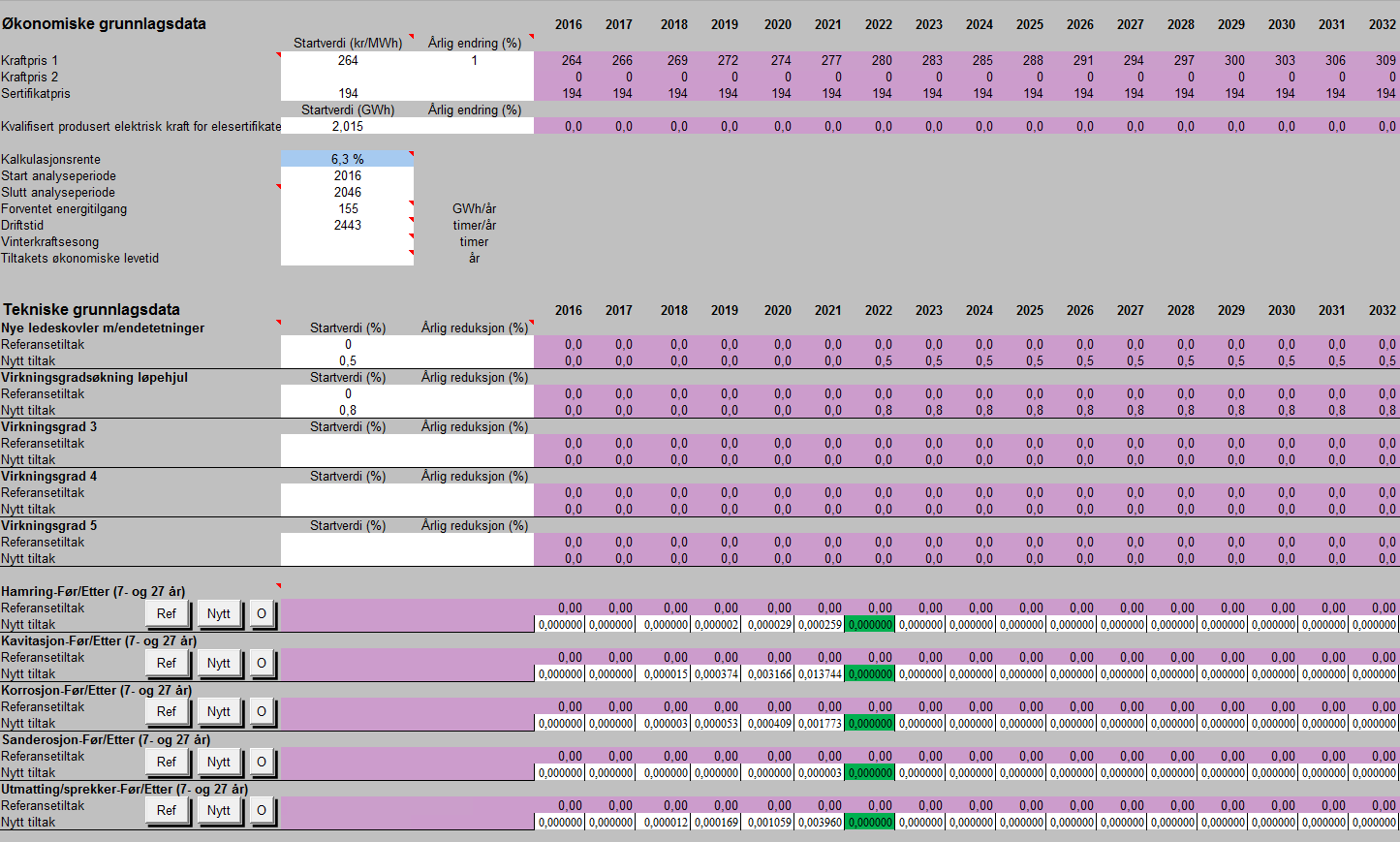
Task: Click the O button under Utmatting/sprekker-Før/Etter
Action: [x=262, y=810]
